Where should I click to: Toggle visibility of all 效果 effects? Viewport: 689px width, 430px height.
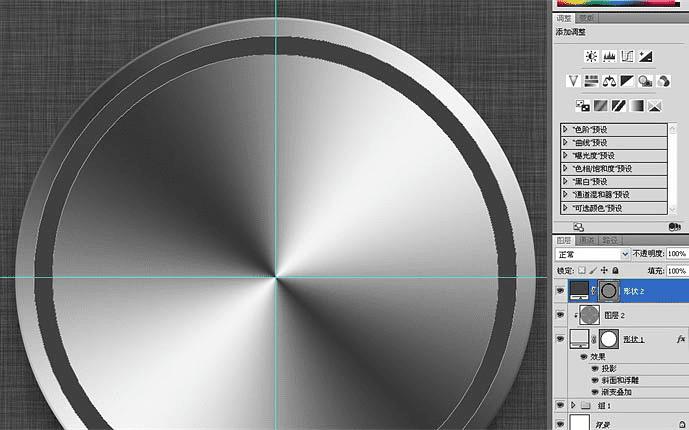pos(584,357)
